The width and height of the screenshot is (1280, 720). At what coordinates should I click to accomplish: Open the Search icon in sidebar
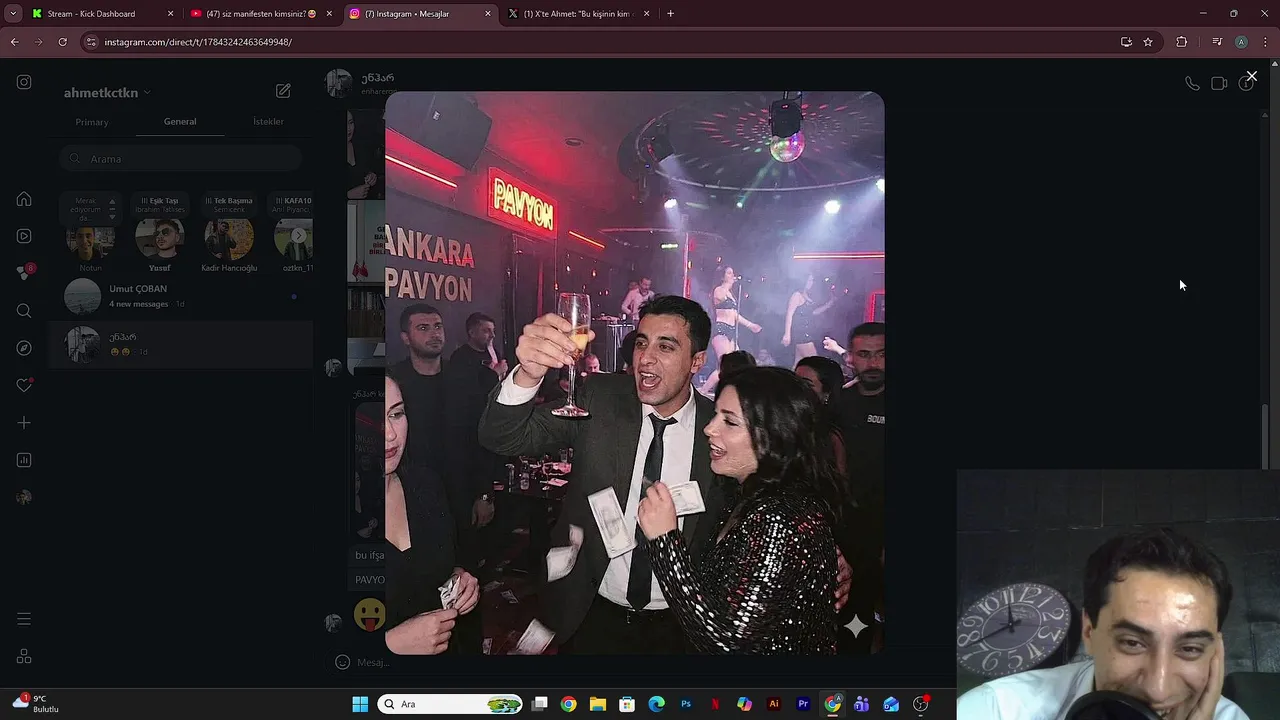point(24,311)
